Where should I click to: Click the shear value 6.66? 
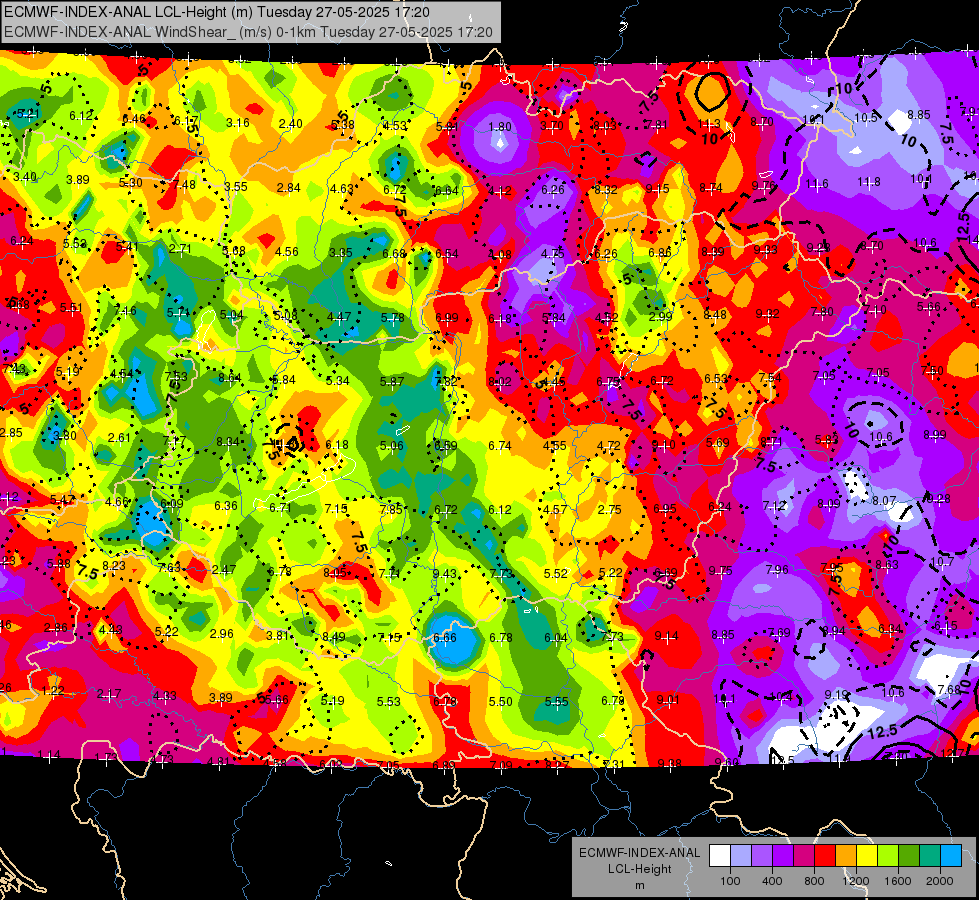[x=445, y=638]
